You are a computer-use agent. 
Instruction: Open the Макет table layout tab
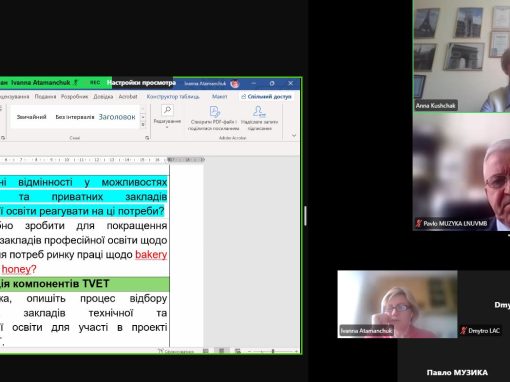point(219,97)
